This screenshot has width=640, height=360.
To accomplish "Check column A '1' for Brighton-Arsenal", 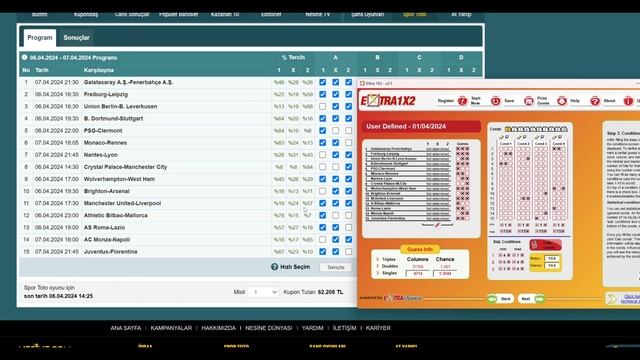I will [322, 191].
